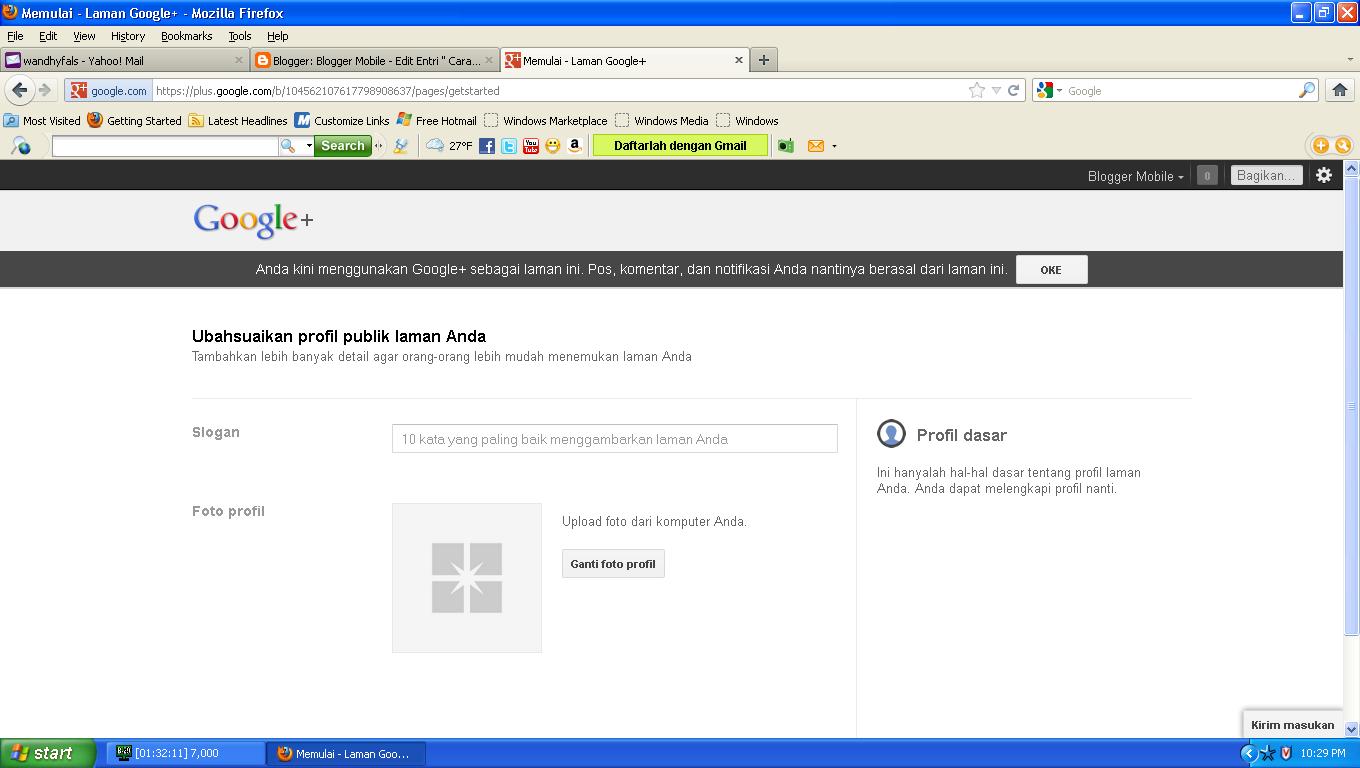Click Daftarlah dengan Gmail button
The image size is (1360, 768).
[x=680, y=146]
